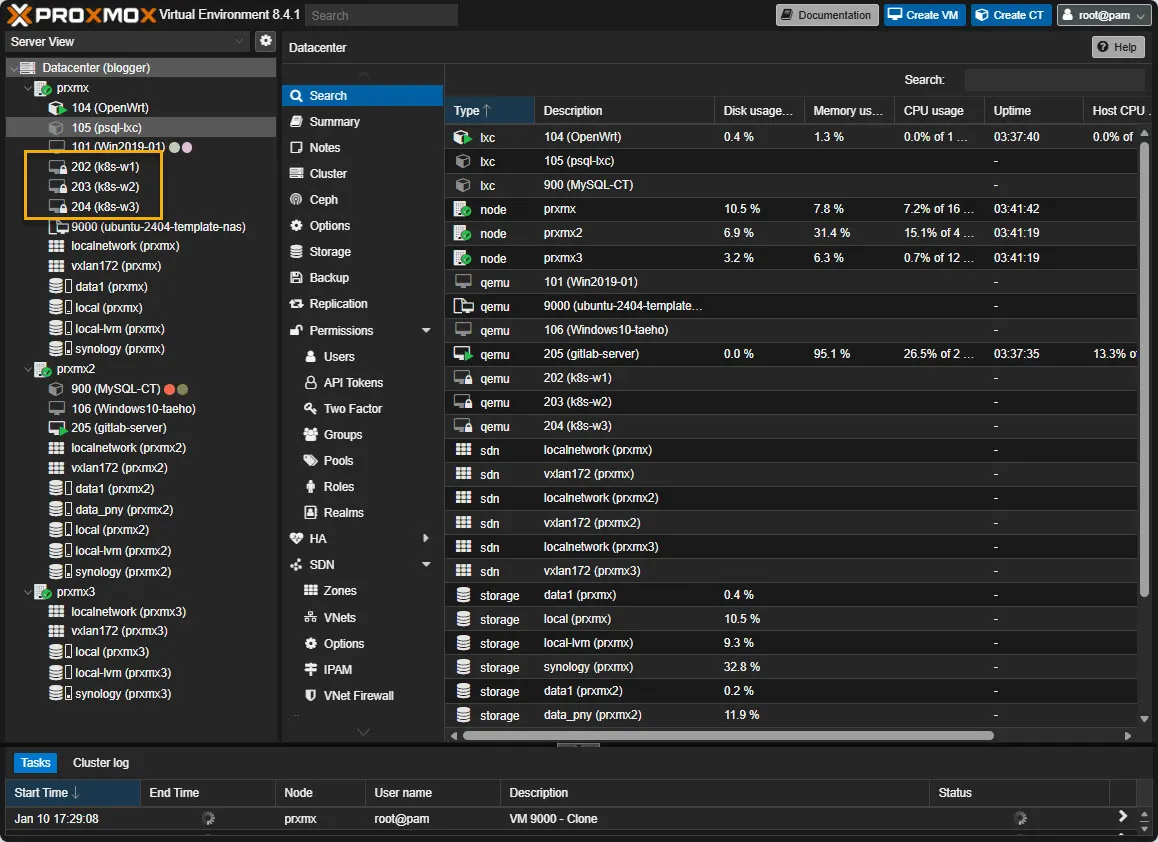Screen dimensions: 1158x842
Task: Click the prxmx2 node row in the grid
Action: coord(792,233)
